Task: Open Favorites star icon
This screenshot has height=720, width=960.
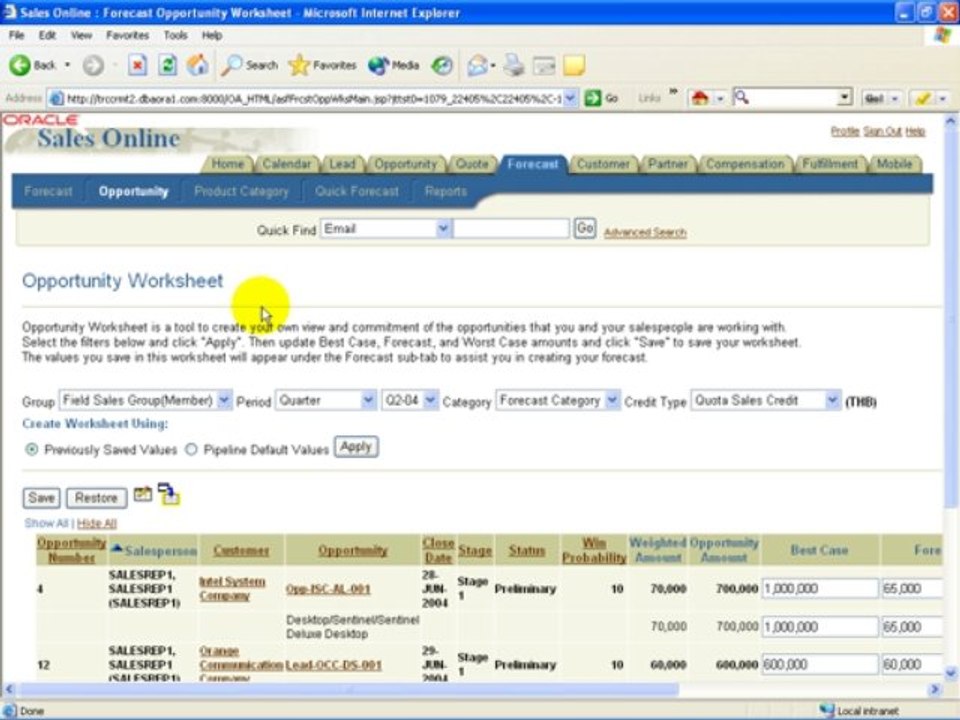Action: (x=299, y=65)
